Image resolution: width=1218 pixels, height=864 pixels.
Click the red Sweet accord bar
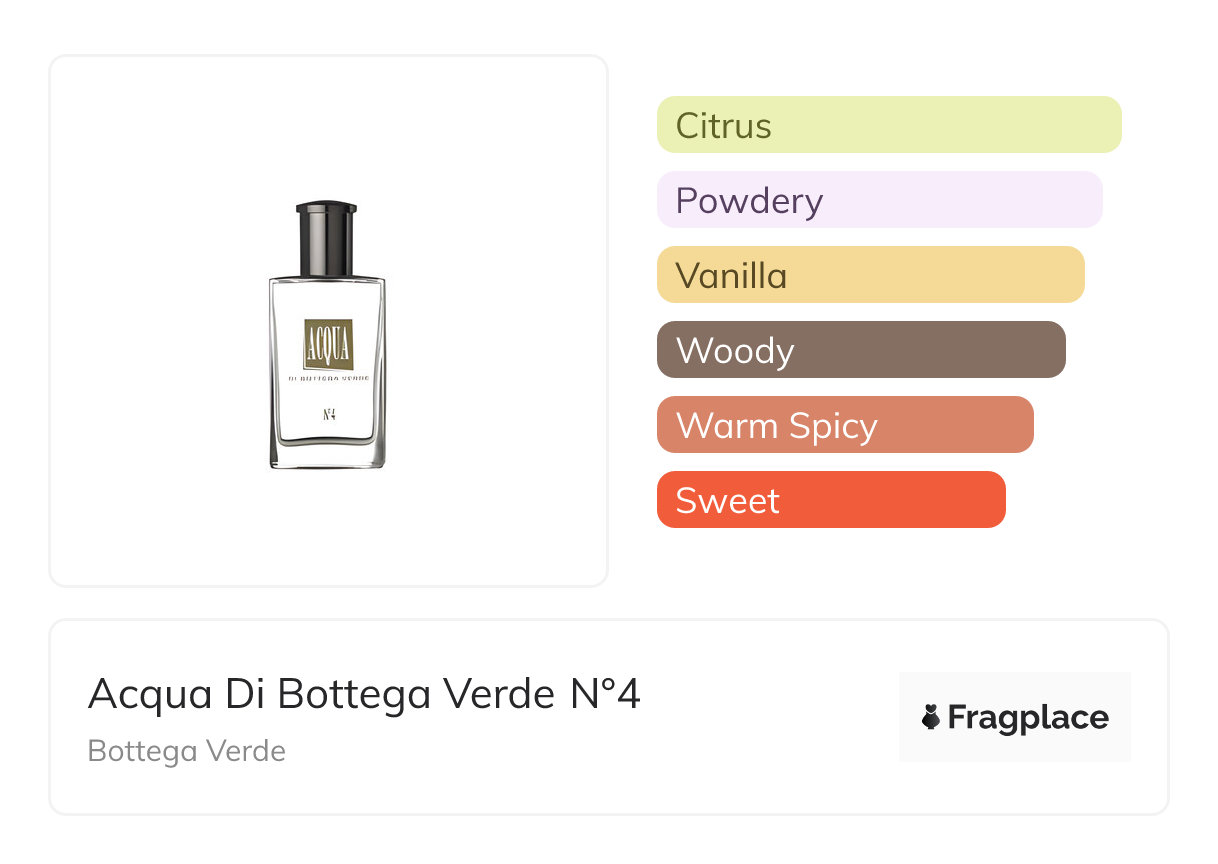pos(830,500)
